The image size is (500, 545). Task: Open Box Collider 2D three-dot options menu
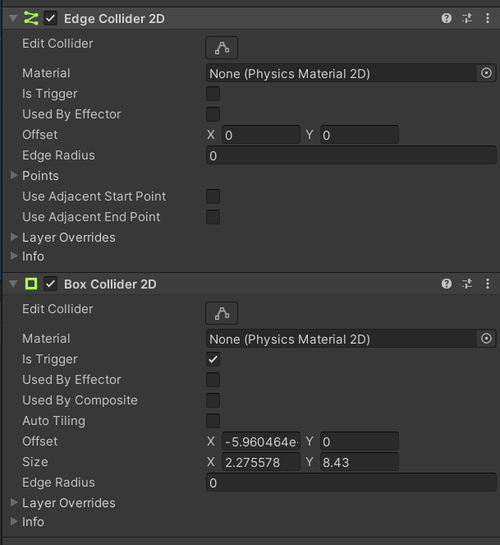point(487,284)
